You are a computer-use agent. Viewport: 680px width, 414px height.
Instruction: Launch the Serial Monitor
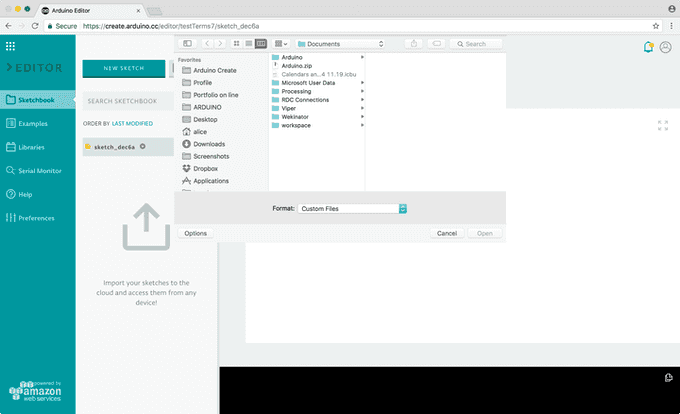pyautogui.click(x=40, y=170)
